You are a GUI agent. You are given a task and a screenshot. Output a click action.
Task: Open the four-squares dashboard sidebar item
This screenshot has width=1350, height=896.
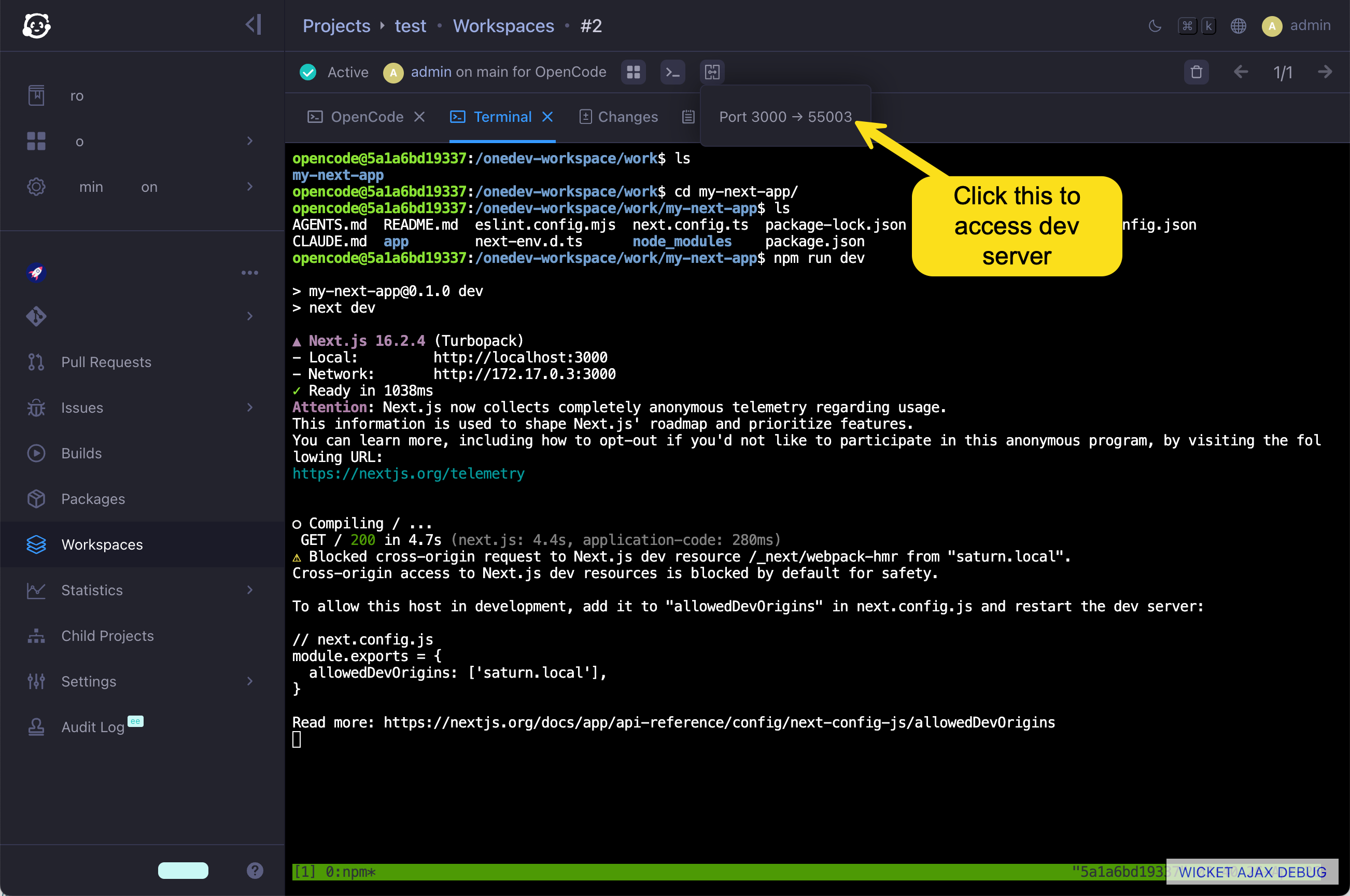pyautogui.click(x=36, y=141)
